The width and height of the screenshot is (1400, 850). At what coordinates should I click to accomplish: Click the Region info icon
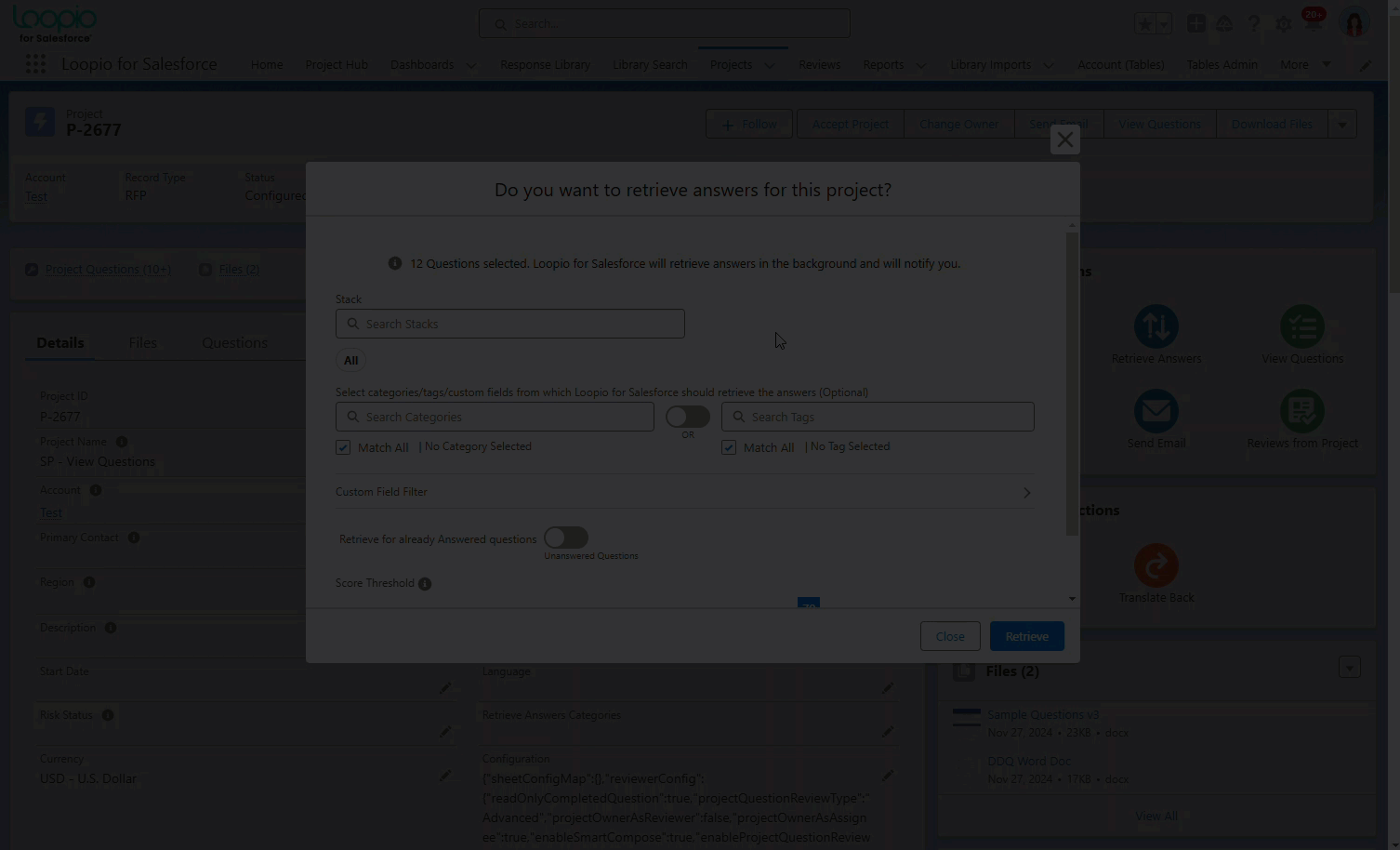(89, 582)
